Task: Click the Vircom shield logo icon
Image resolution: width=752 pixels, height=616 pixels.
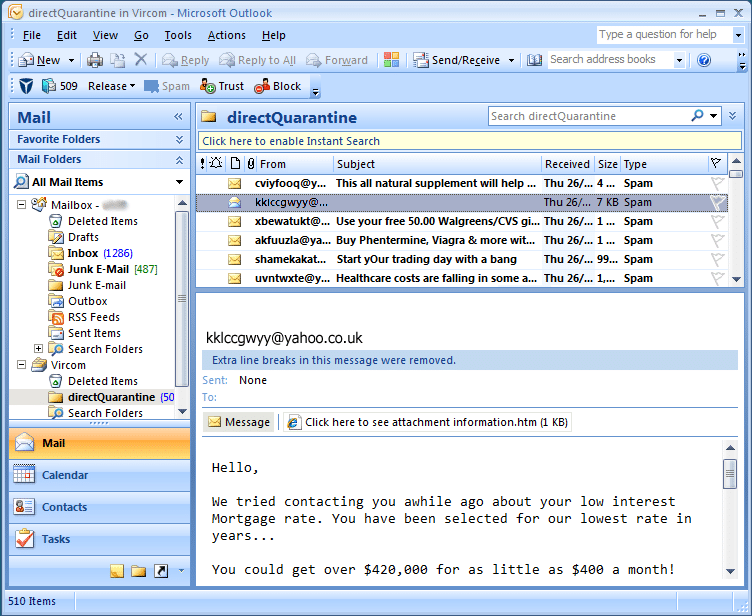Action: 26,86
